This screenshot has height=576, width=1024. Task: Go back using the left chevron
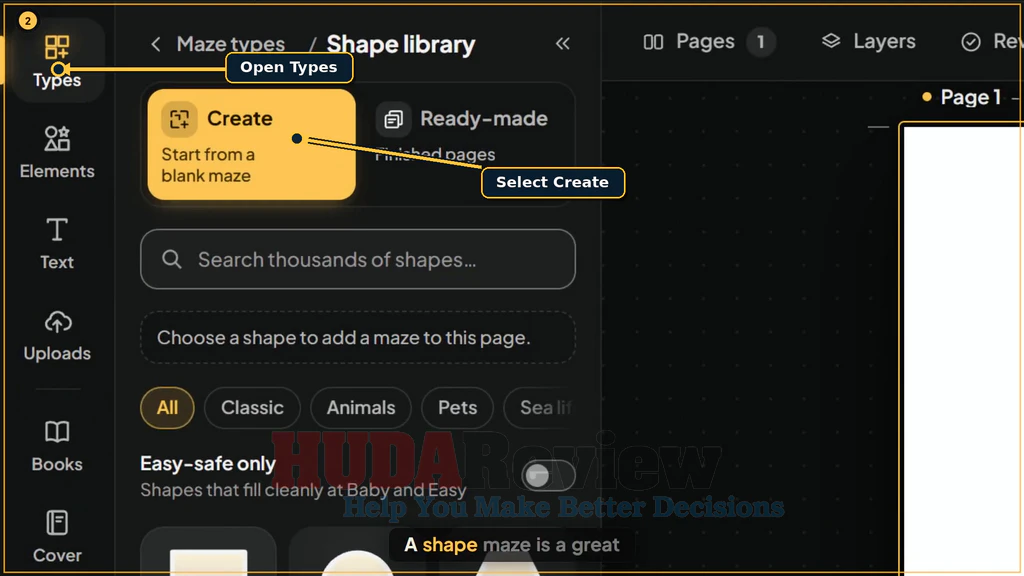(x=155, y=44)
